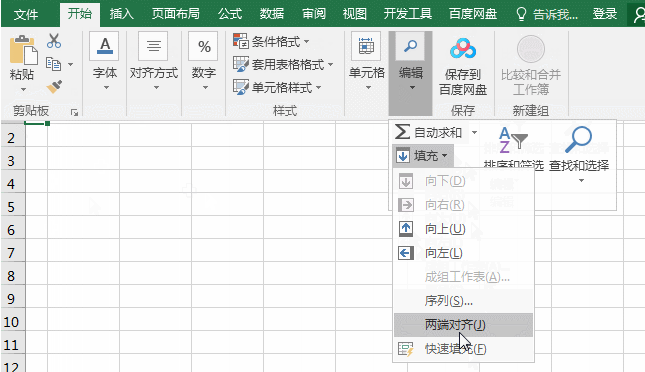Image resolution: width=645 pixels, height=372 pixels.
Task: Switch to the 百度网盘 tab
Action: click(473, 14)
